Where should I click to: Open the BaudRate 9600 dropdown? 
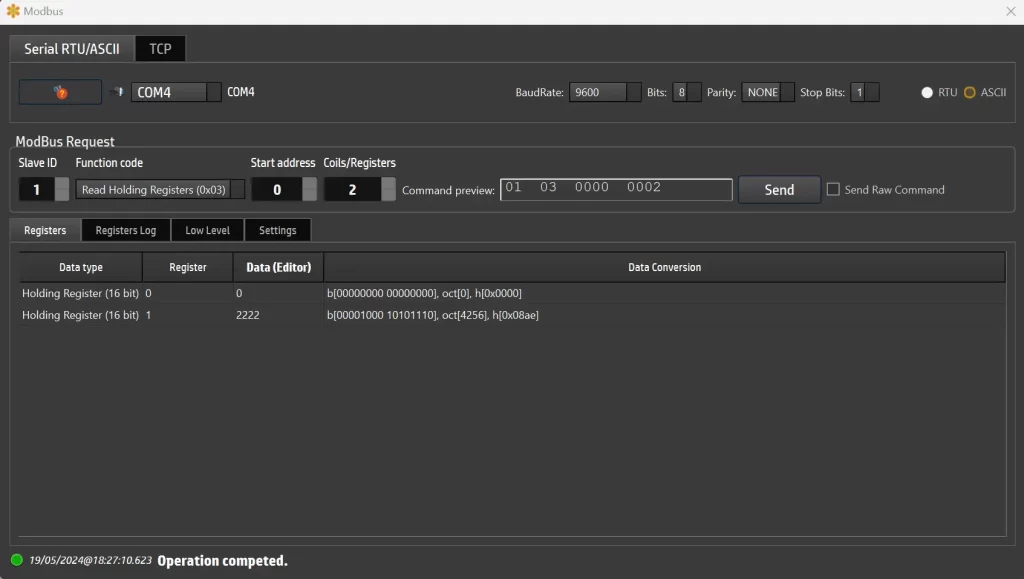[x=605, y=92]
